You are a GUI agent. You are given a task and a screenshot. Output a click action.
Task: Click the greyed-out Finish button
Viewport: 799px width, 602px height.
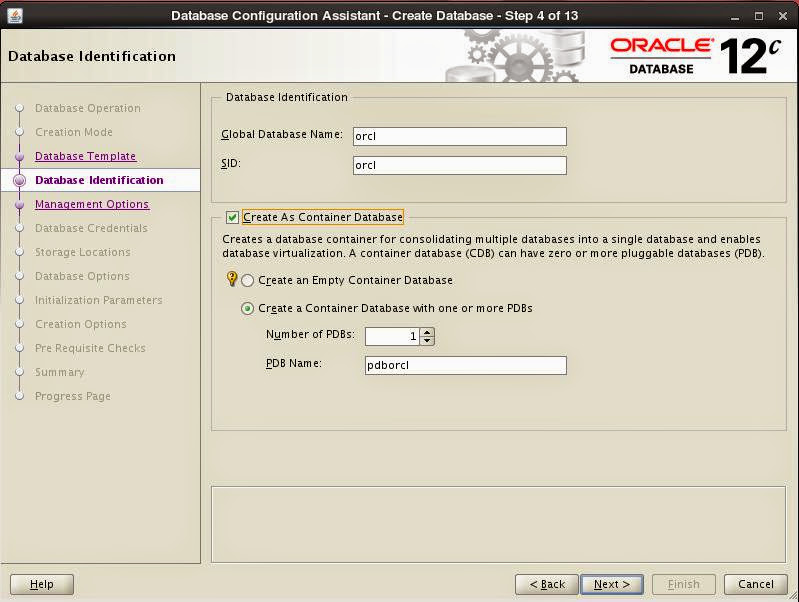(x=684, y=584)
